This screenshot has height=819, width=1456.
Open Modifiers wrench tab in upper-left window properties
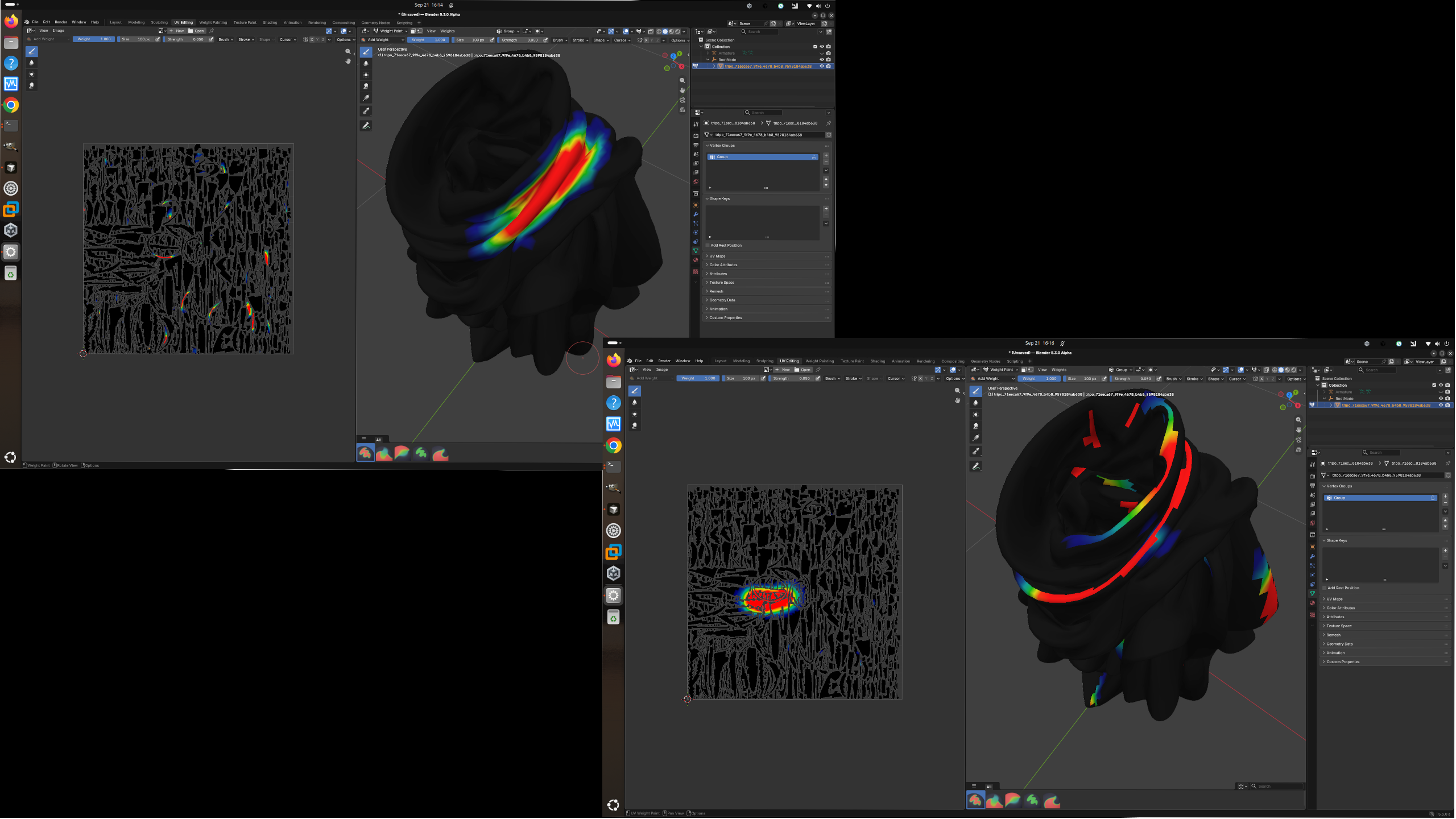coord(696,214)
